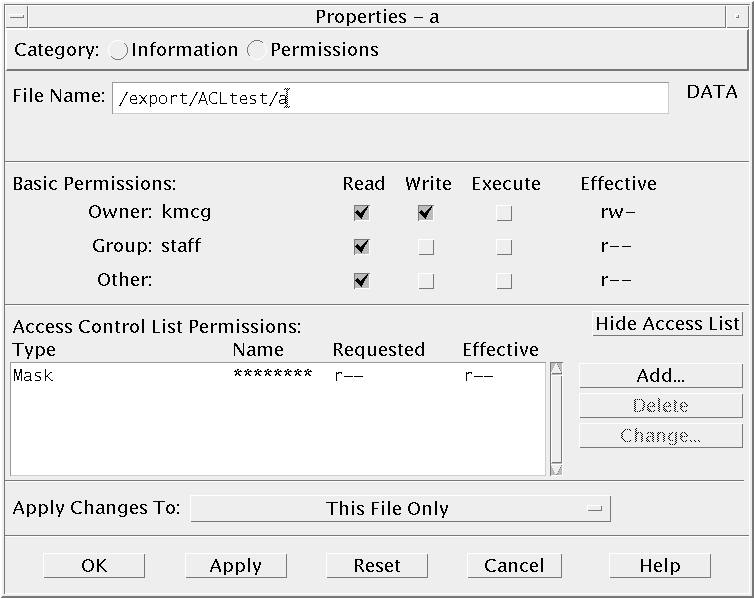Enable Owner Execute permission checkbox
The image size is (754, 598).
pos(504,213)
